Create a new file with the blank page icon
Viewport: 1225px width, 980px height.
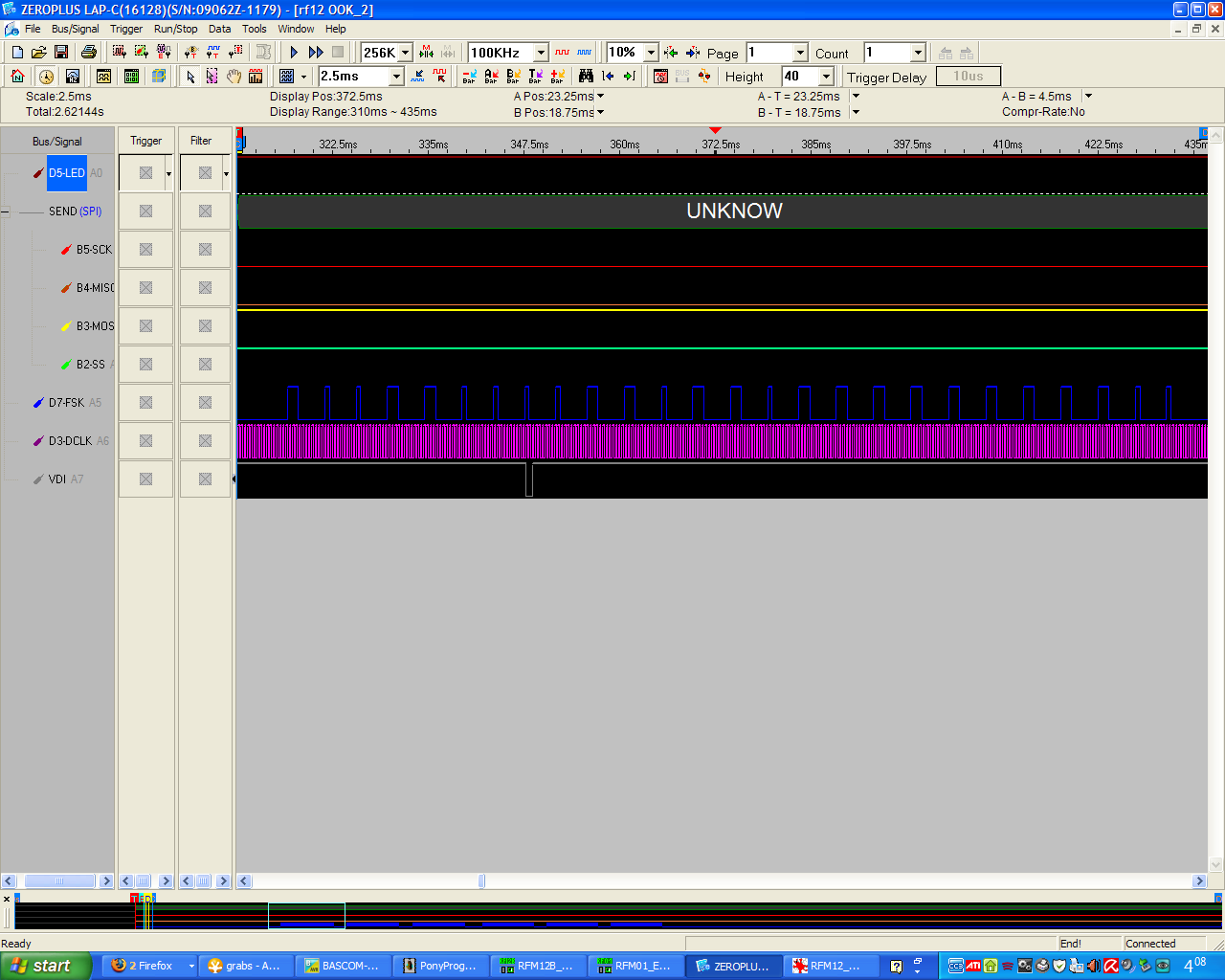[x=17, y=53]
